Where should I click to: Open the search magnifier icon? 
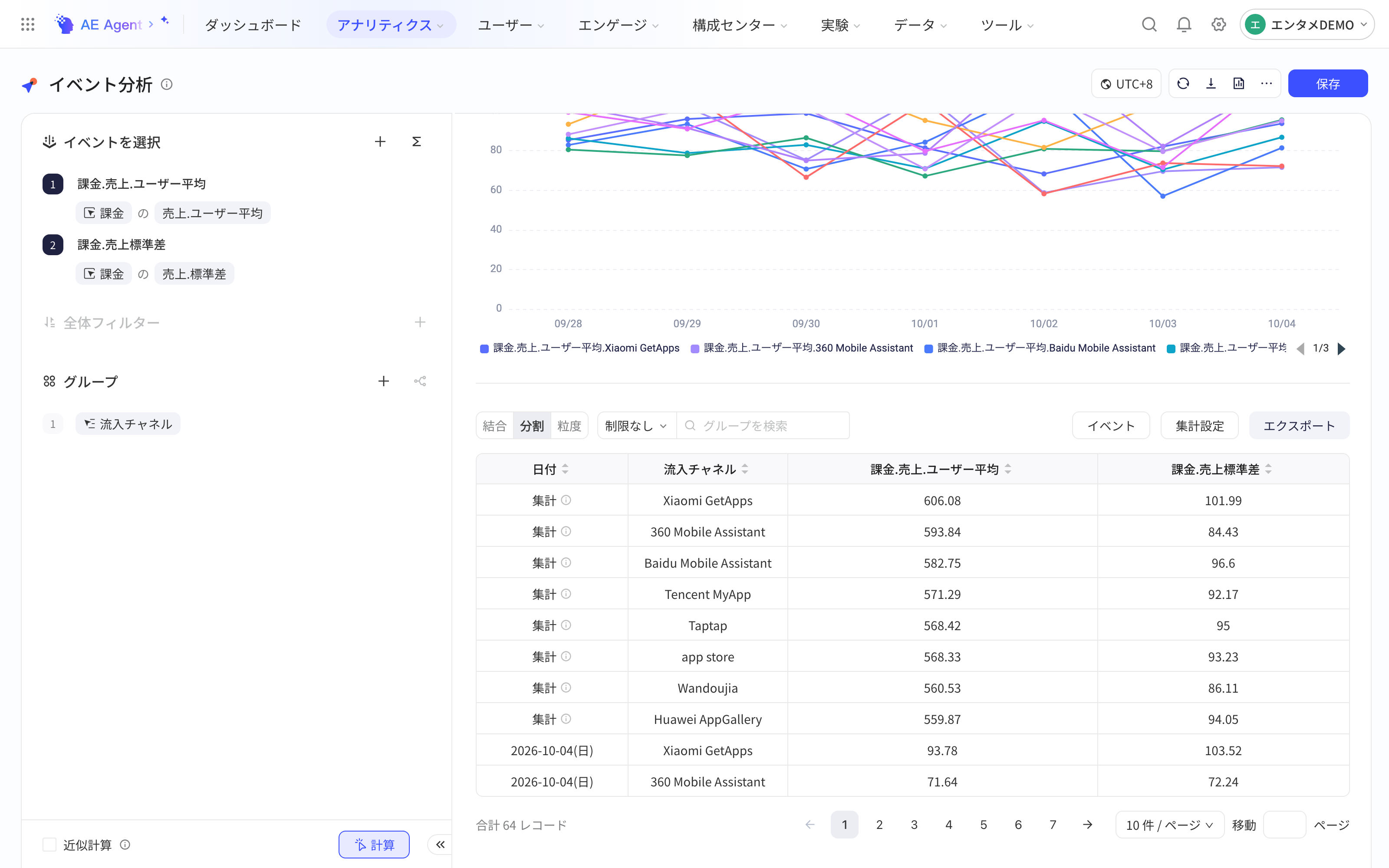point(1149,25)
